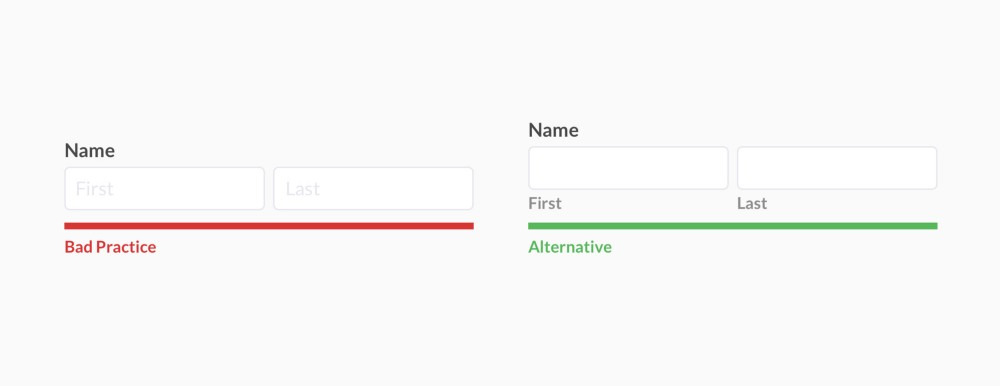This screenshot has height=386, width=1000.
Task: Click the blank background between the red and green bars
Action: pos(501,226)
